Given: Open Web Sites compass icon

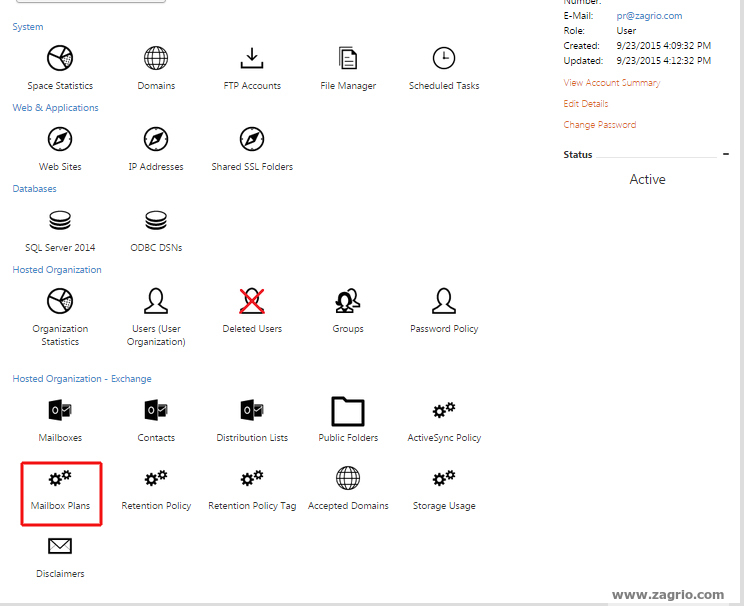Looking at the screenshot, I should tap(60, 139).
